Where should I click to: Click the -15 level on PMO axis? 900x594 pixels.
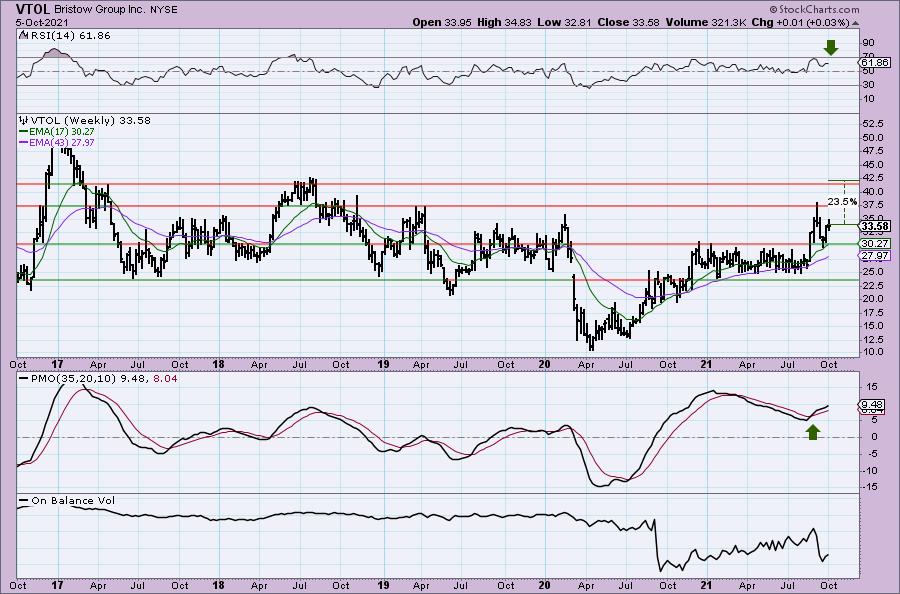pos(870,487)
